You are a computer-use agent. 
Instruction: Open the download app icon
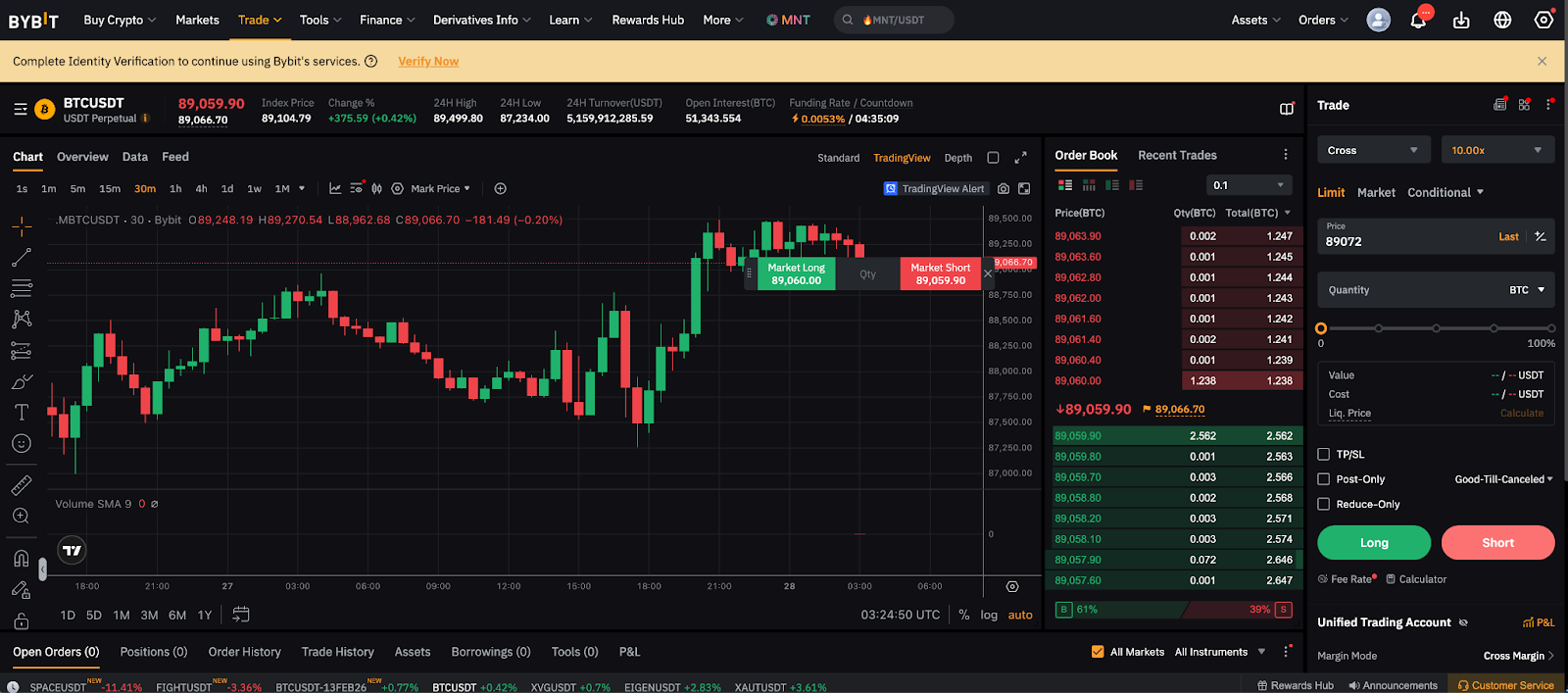point(1461,20)
